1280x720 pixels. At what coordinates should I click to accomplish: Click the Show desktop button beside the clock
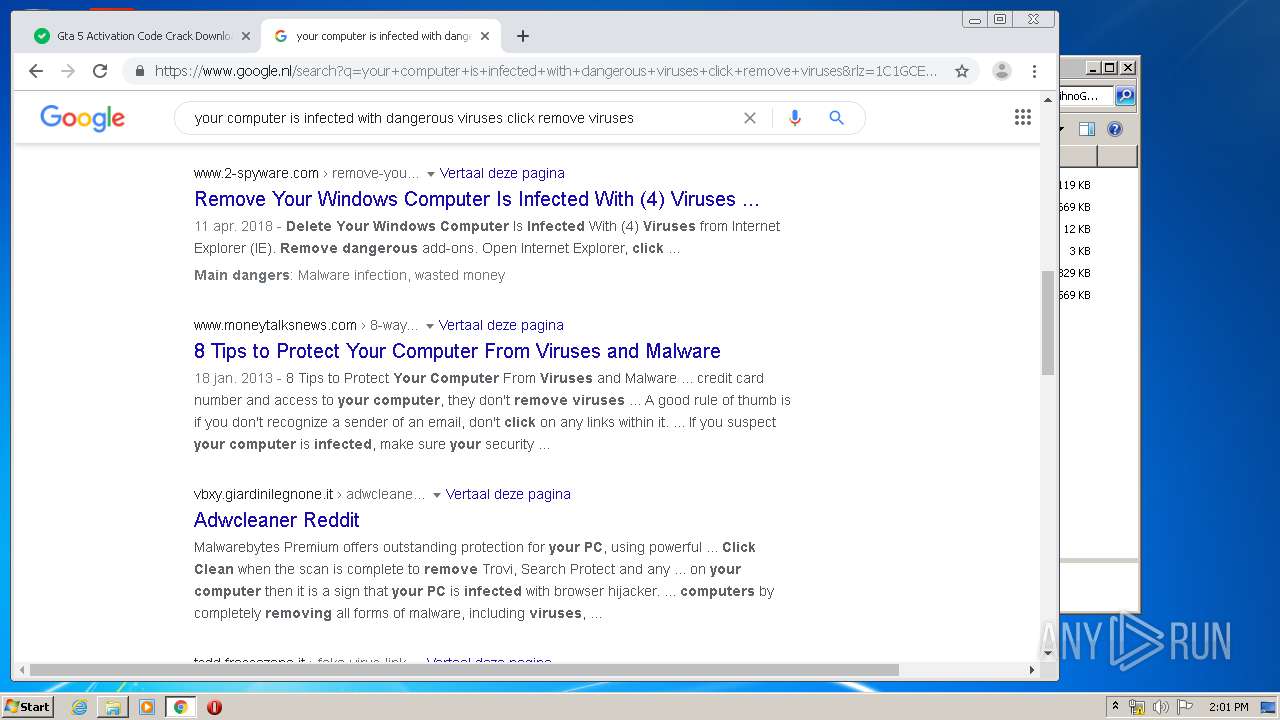1270,707
